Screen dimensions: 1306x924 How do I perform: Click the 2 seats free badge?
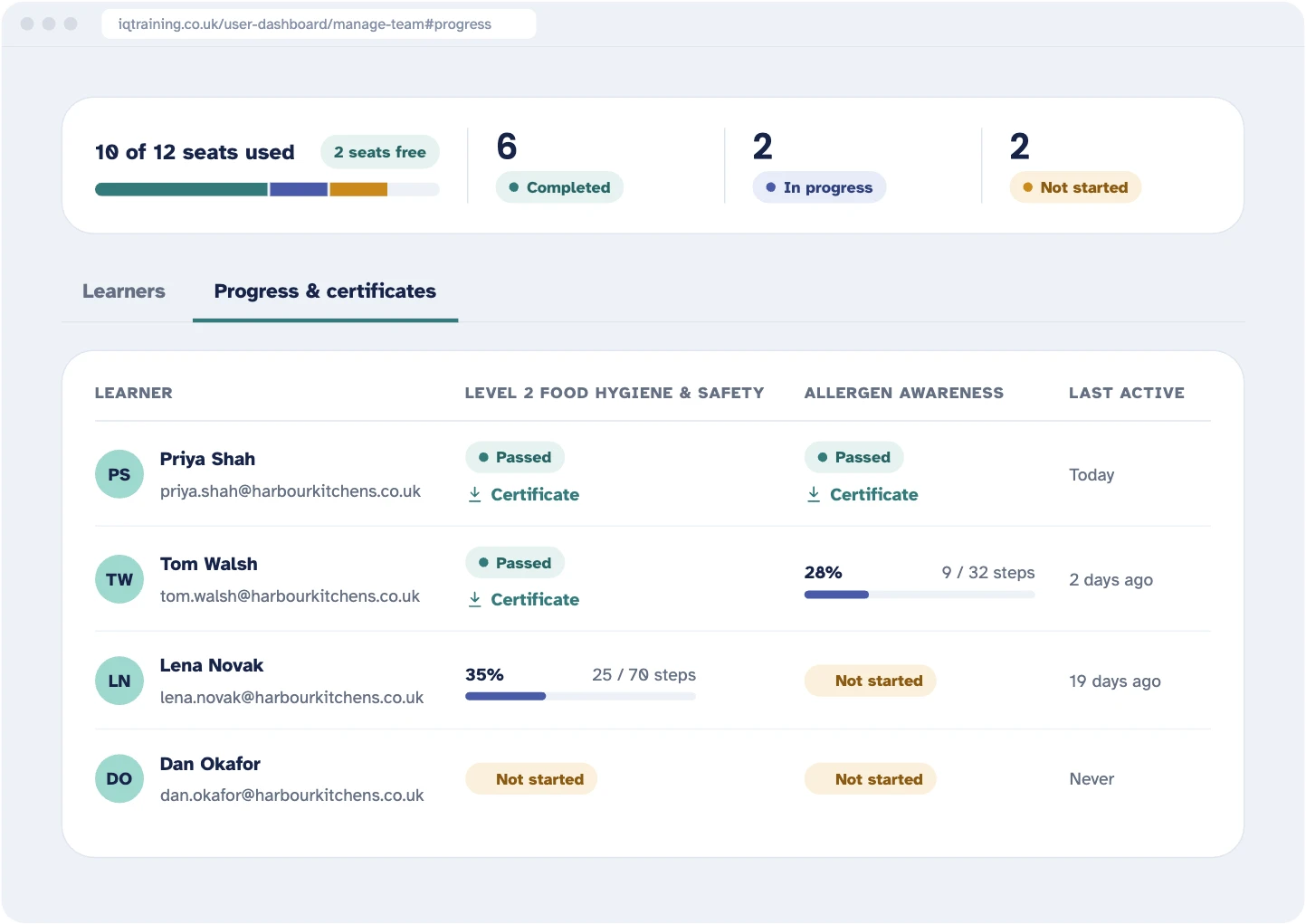(x=380, y=152)
